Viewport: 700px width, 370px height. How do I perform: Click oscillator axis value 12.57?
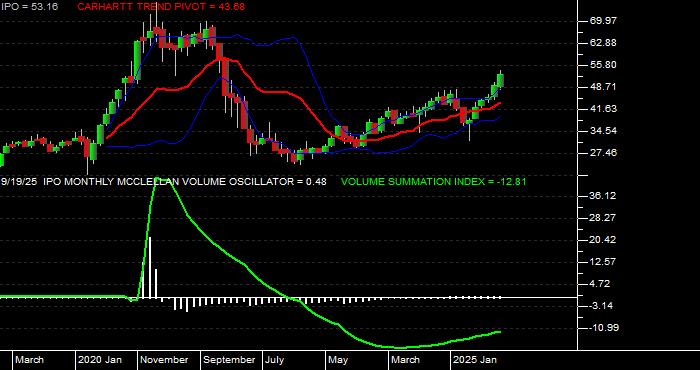pyautogui.click(x=603, y=262)
